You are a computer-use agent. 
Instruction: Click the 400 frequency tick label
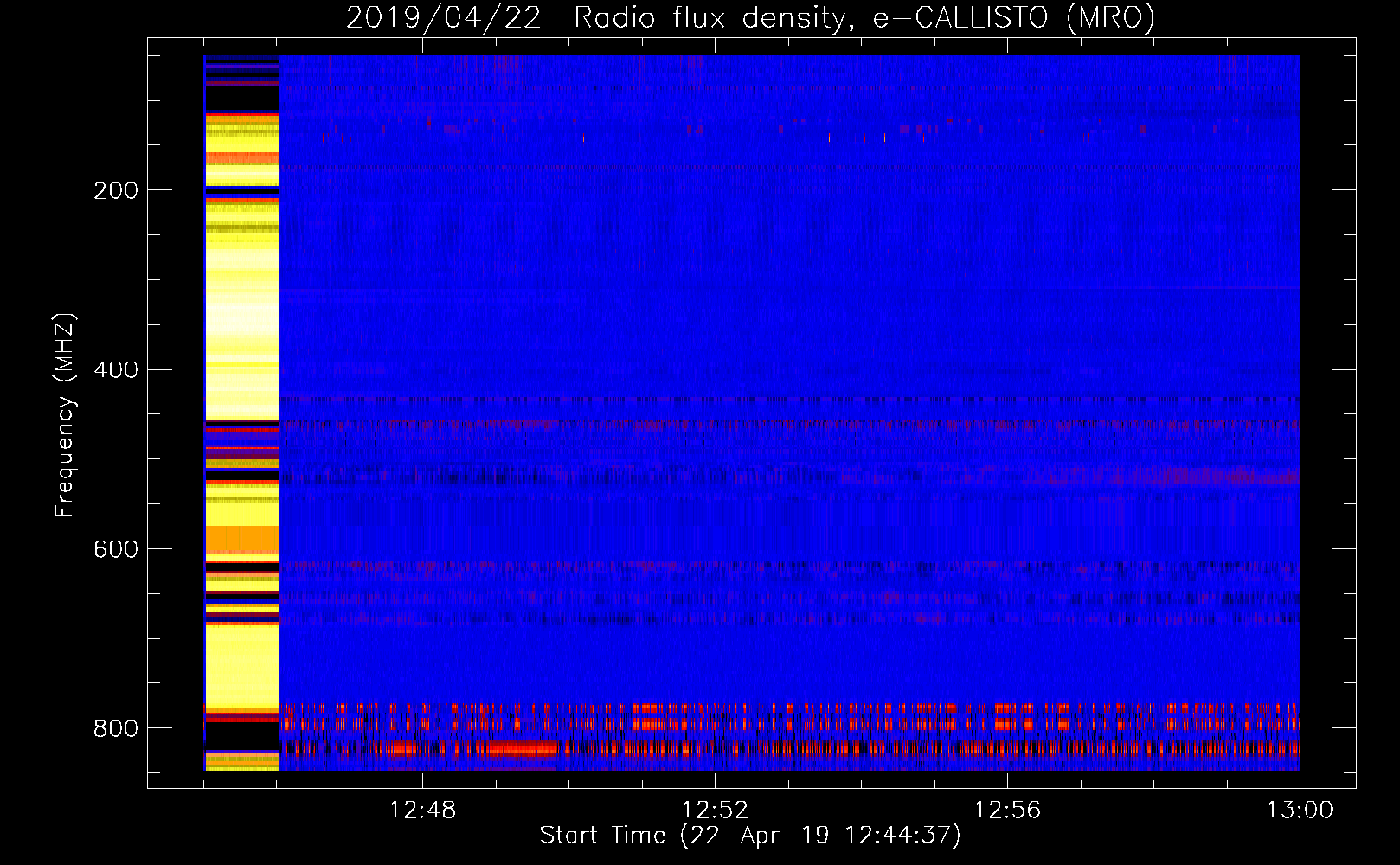click(x=116, y=370)
